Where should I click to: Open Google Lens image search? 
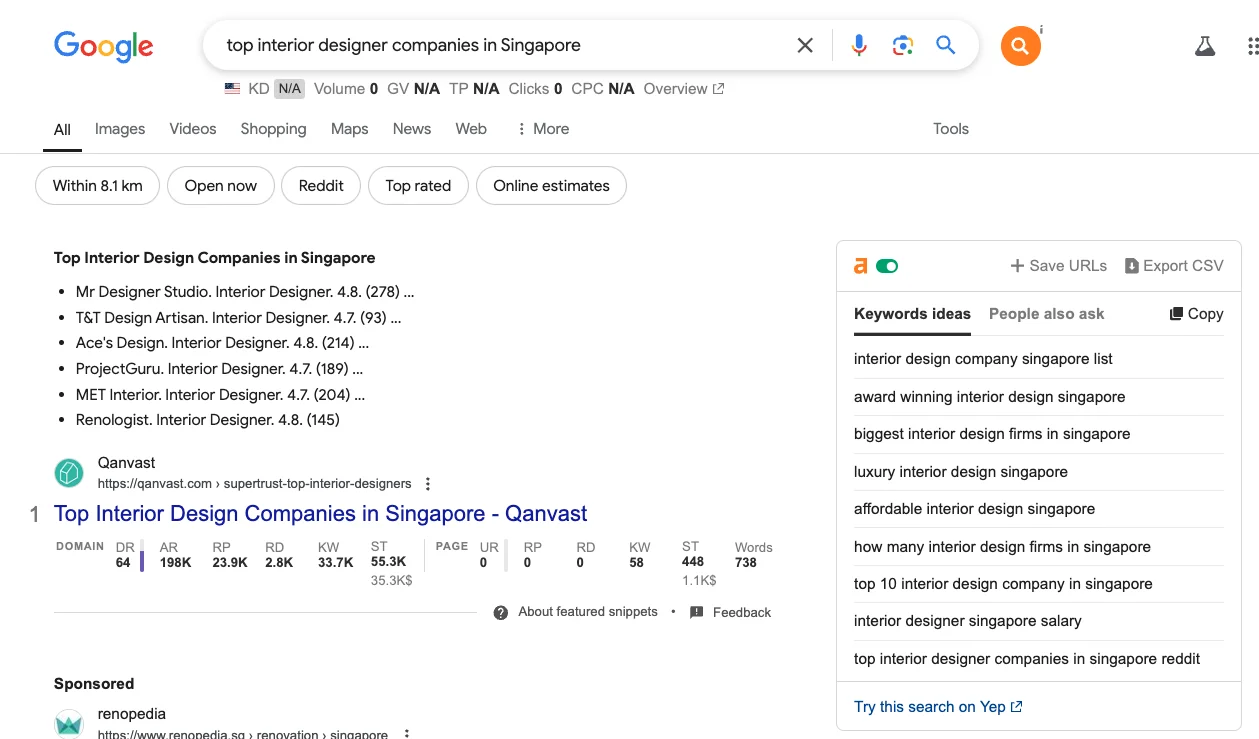coord(903,45)
